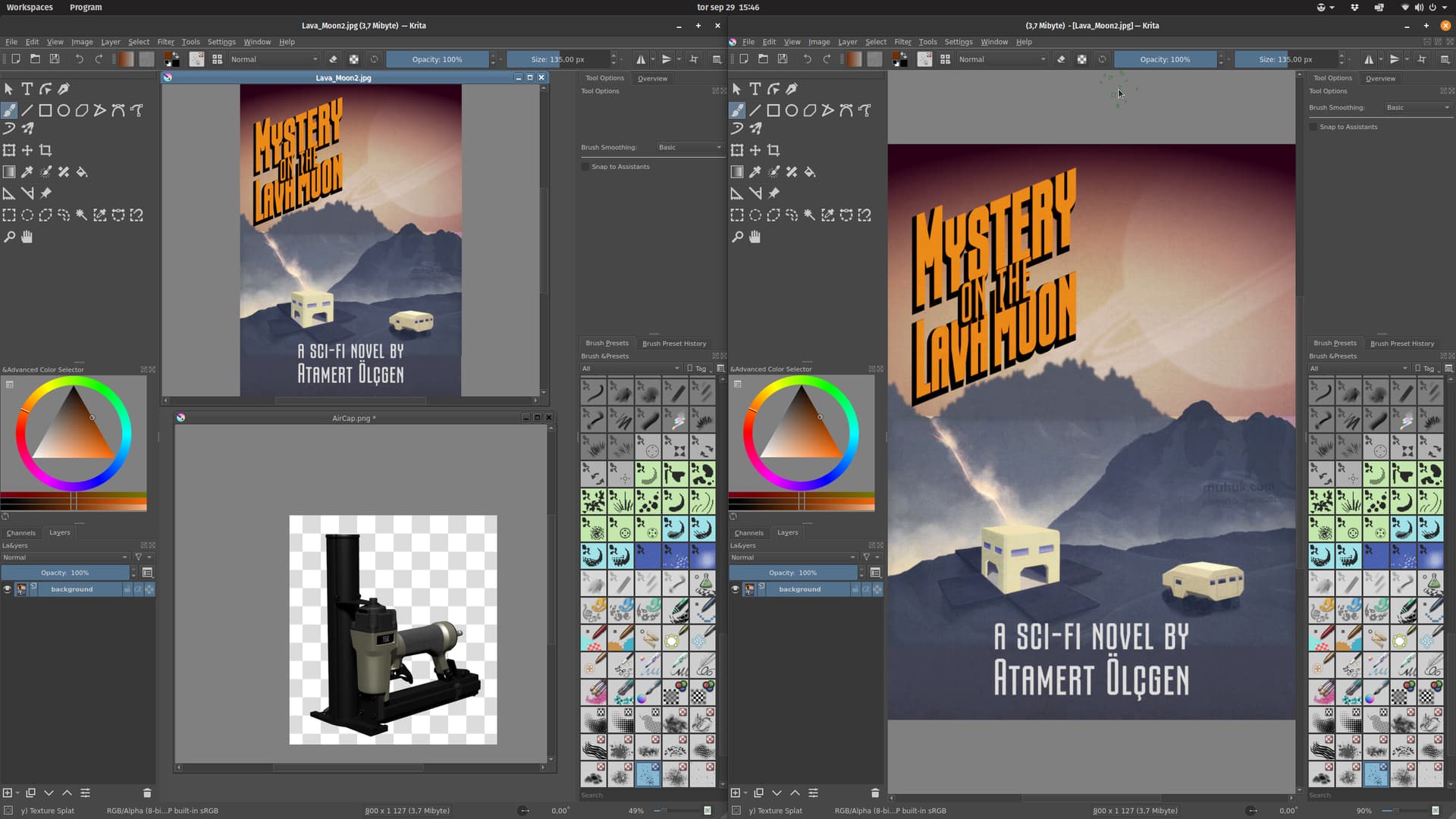
Task: Switch to Brush Preset History tab on right
Action: pyautogui.click(x=1401, y=344)
